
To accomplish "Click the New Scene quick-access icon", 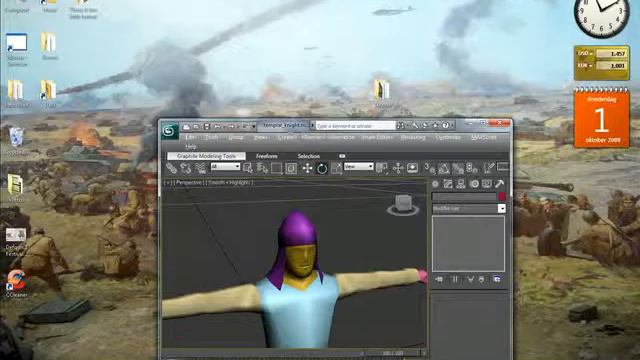I will tap(186, 127).
